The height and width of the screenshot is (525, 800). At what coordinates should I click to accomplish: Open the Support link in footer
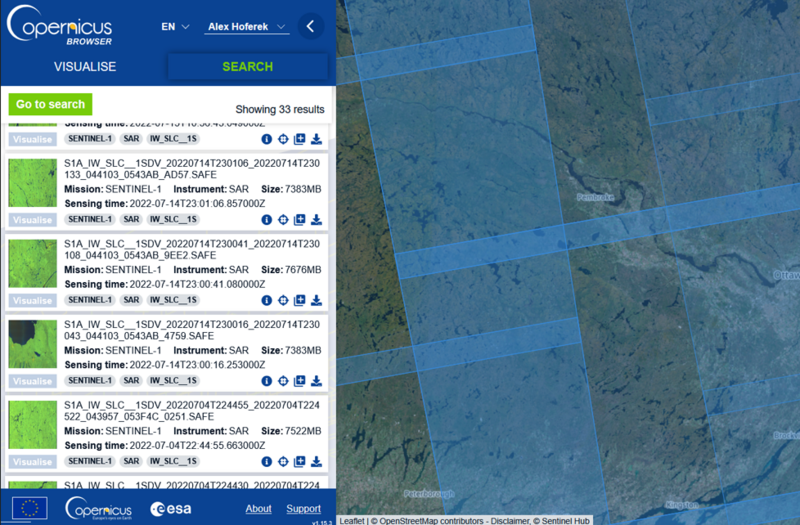pyautogui.click(x=303, y=509)
